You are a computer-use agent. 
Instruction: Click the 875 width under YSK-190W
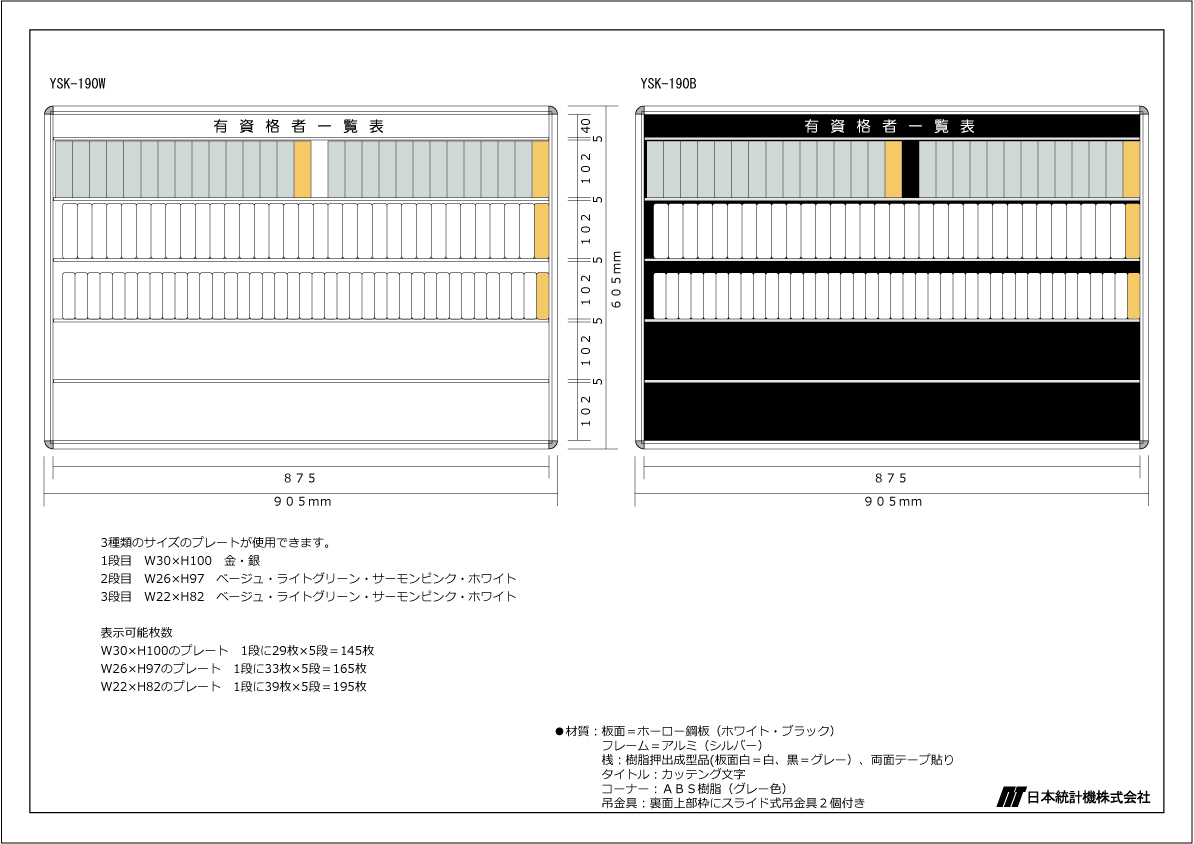300,478
